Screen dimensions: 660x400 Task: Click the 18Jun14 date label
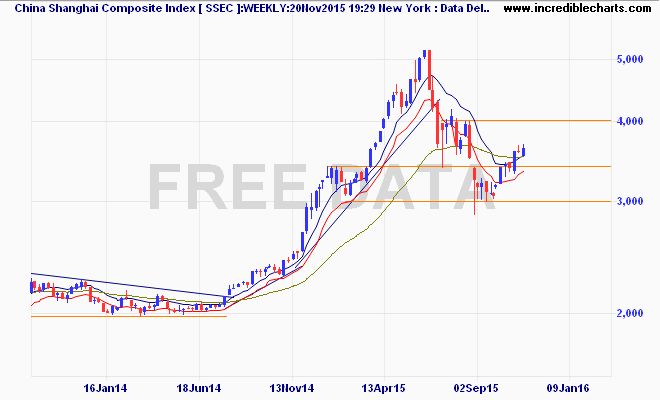pyautogui.click(x=199, y=388)
